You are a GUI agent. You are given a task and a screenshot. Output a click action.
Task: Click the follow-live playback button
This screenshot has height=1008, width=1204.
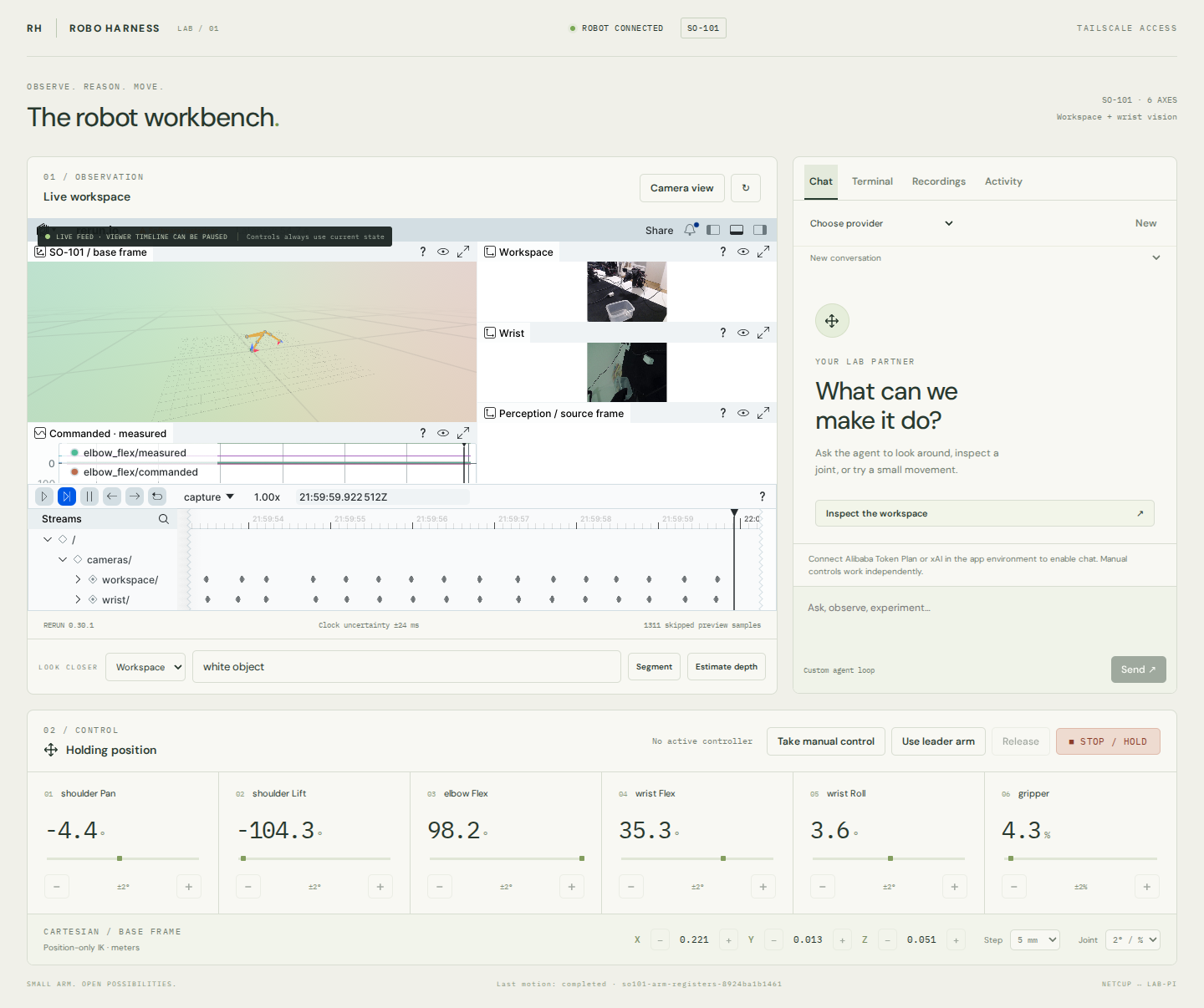pyautogui.click(x=67, y=496)
